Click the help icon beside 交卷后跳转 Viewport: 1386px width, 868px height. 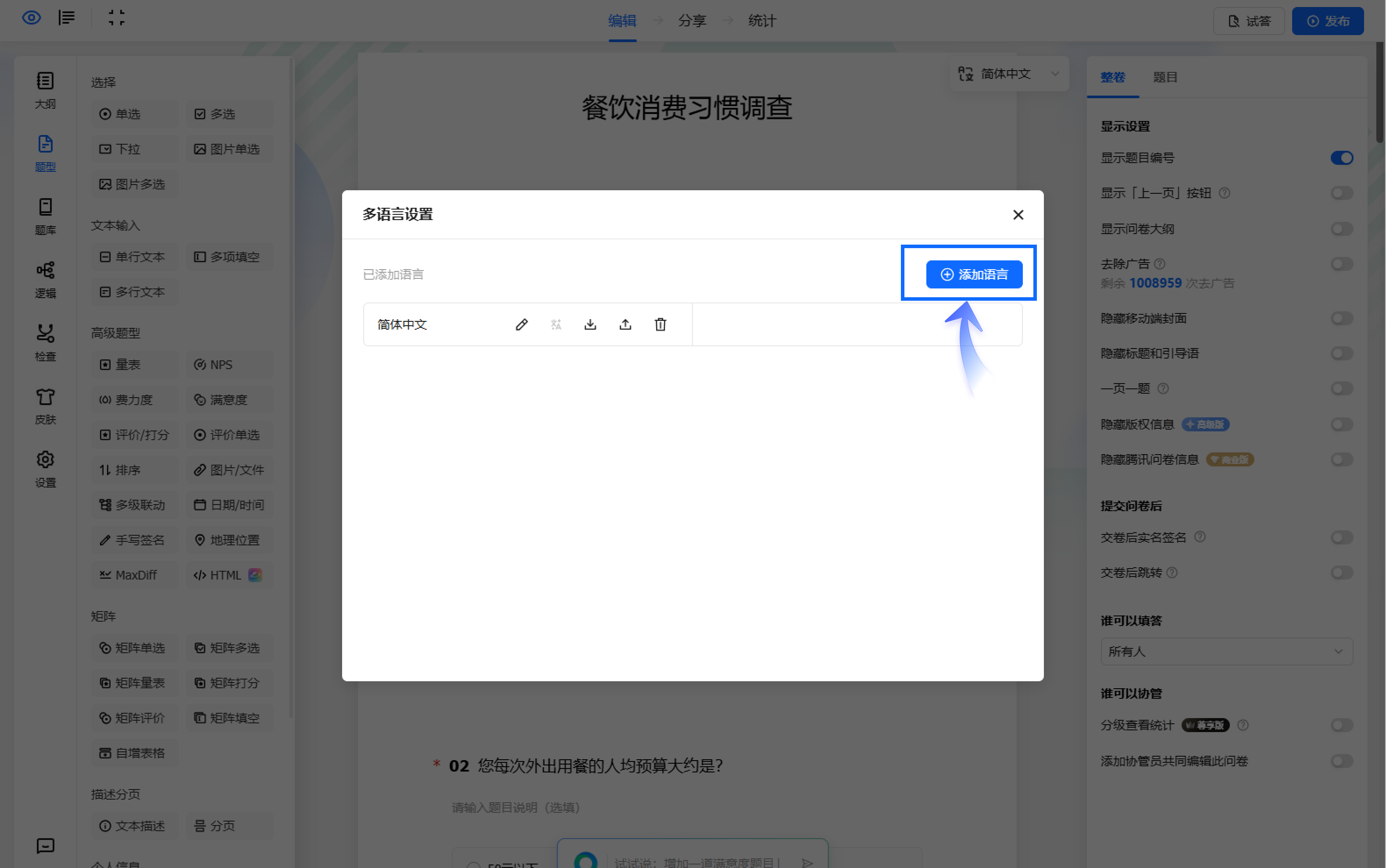[x=1172, y=573]
